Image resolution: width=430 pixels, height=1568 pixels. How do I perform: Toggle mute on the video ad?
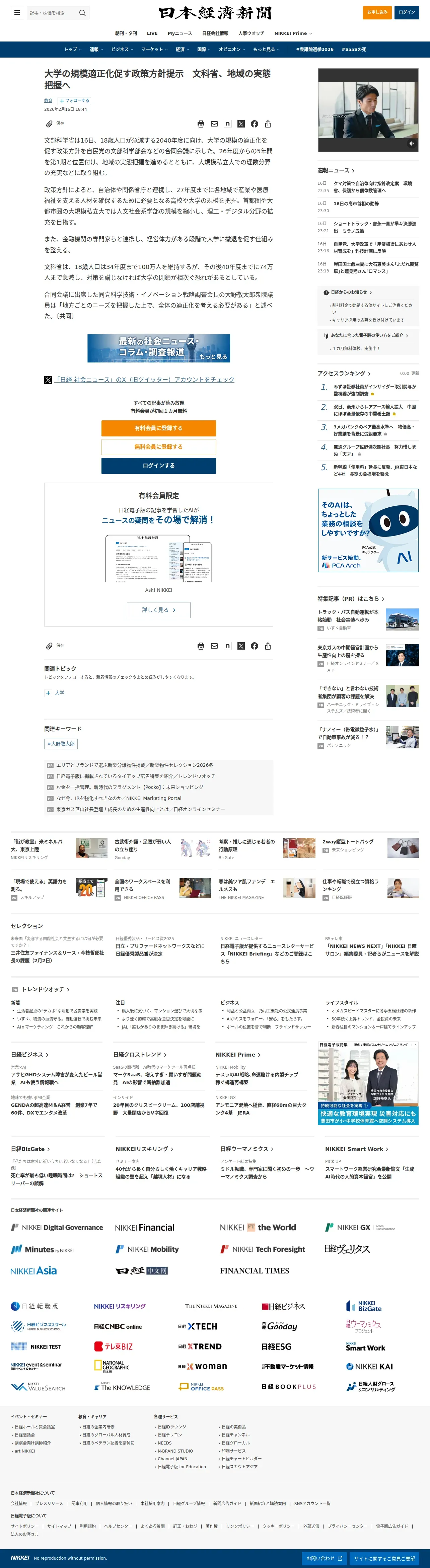[412, 144]
